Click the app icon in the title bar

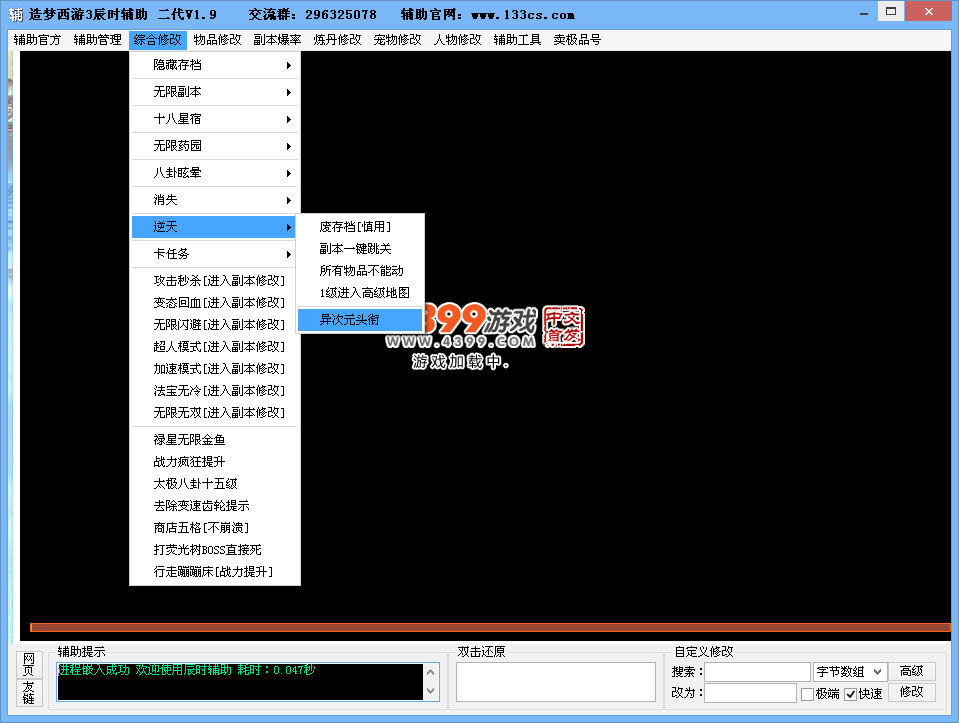[16, 14]
